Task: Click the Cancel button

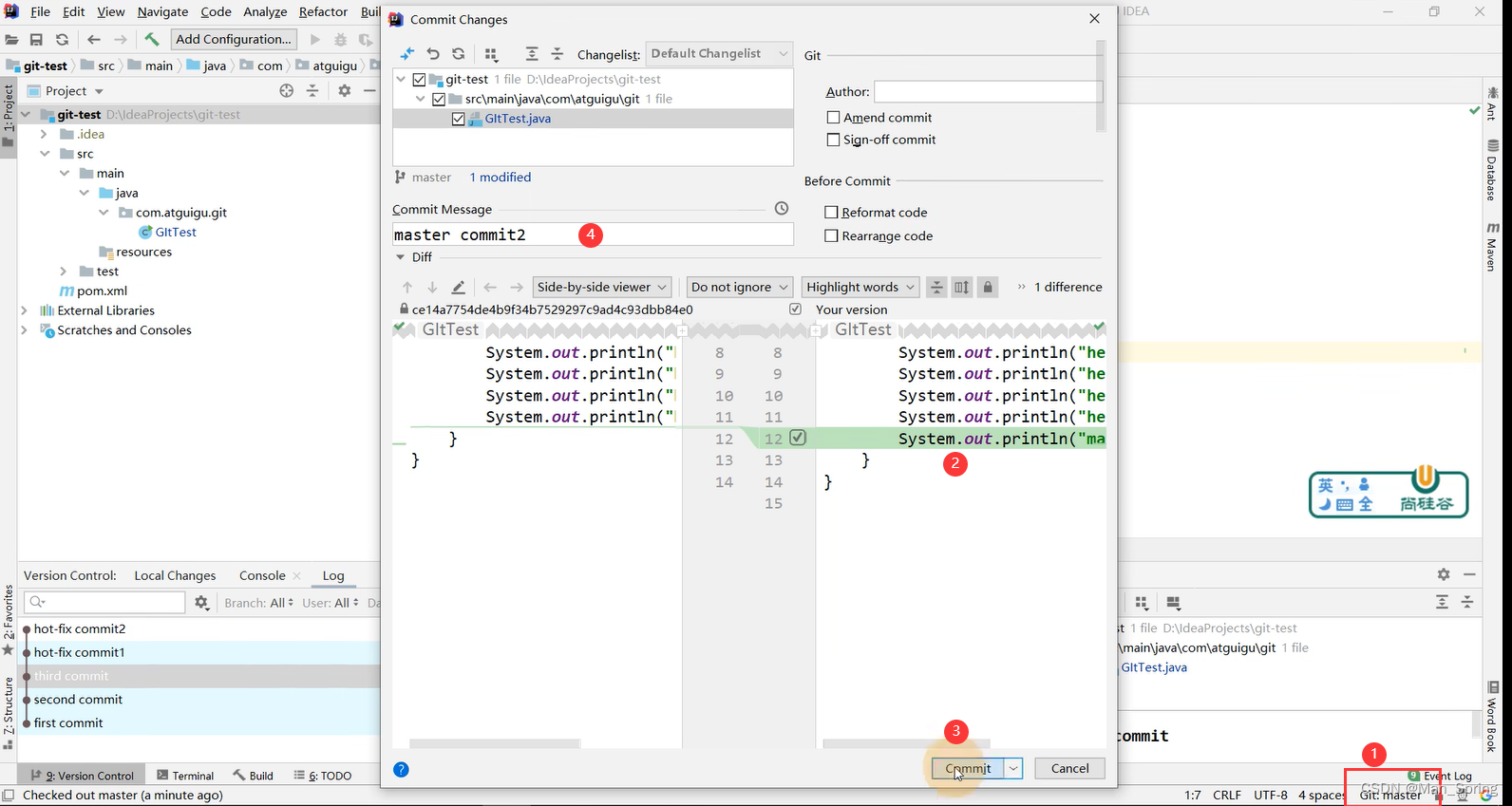Action: coord(1070,769)
